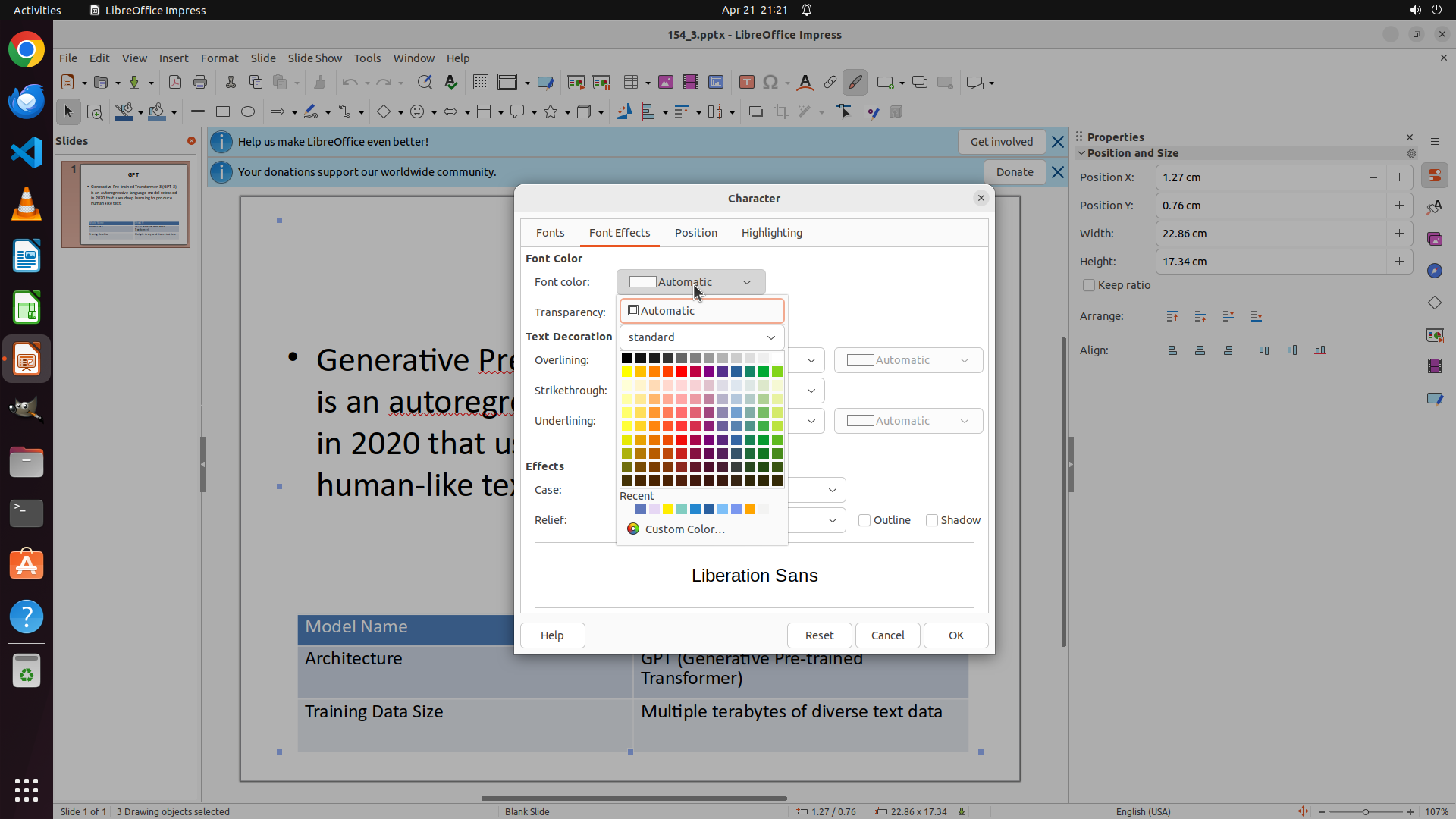Open the standard palette dropdown
1456x819 pixels.
pos(701,337)
